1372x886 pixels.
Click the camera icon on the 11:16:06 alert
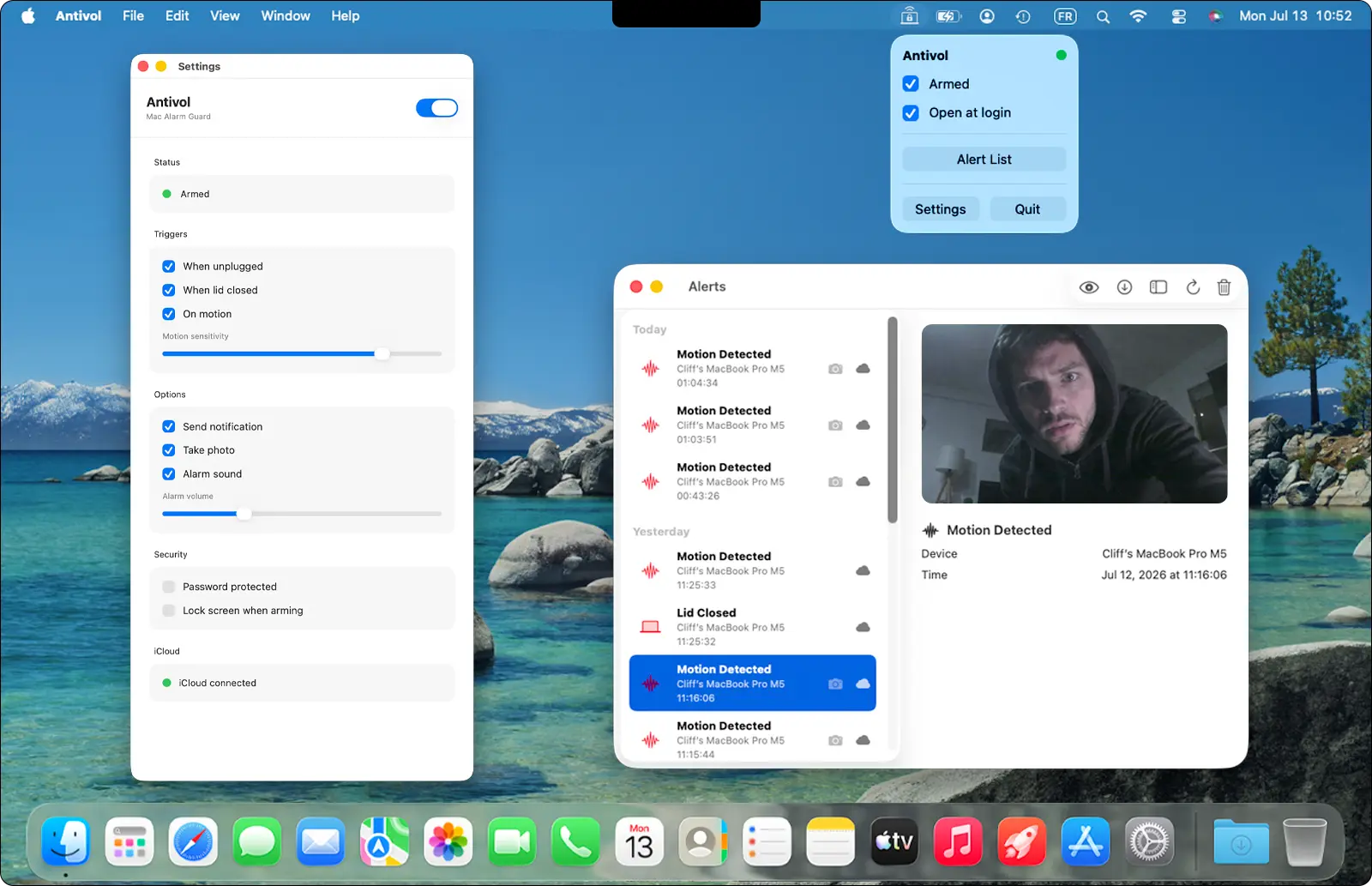tap(835, 684)
